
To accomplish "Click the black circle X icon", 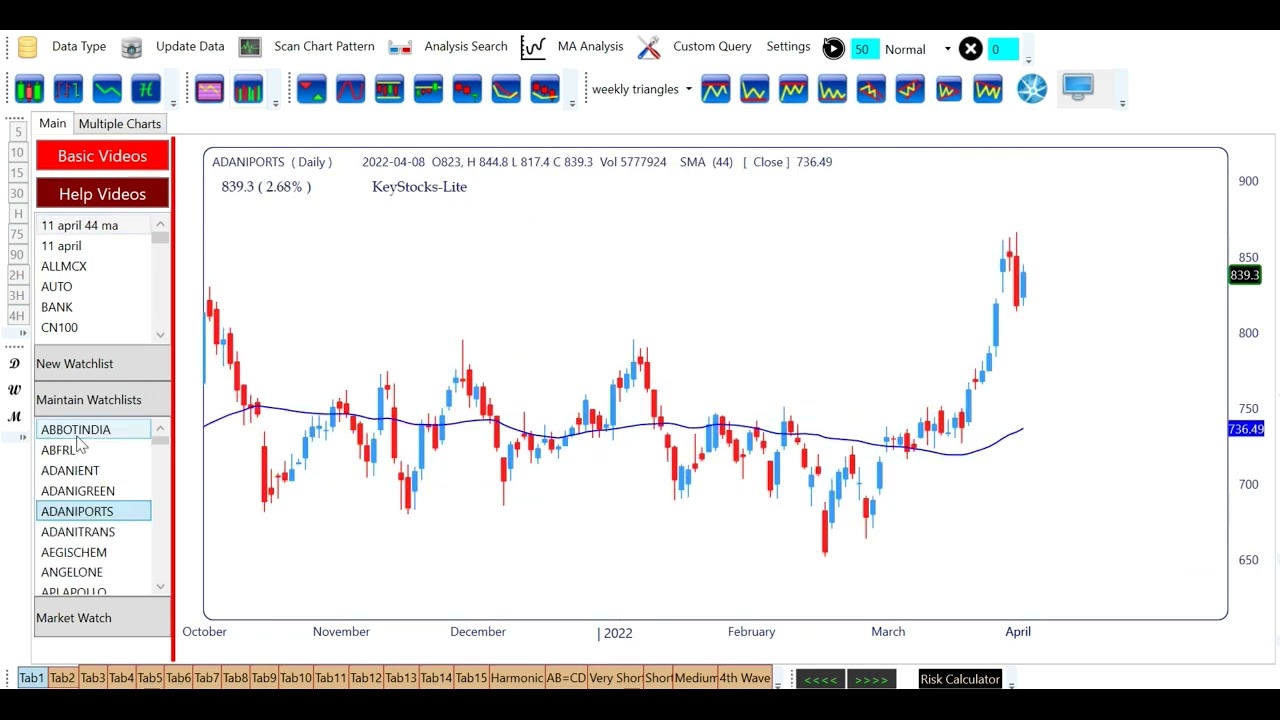I will tap(970, 48).
